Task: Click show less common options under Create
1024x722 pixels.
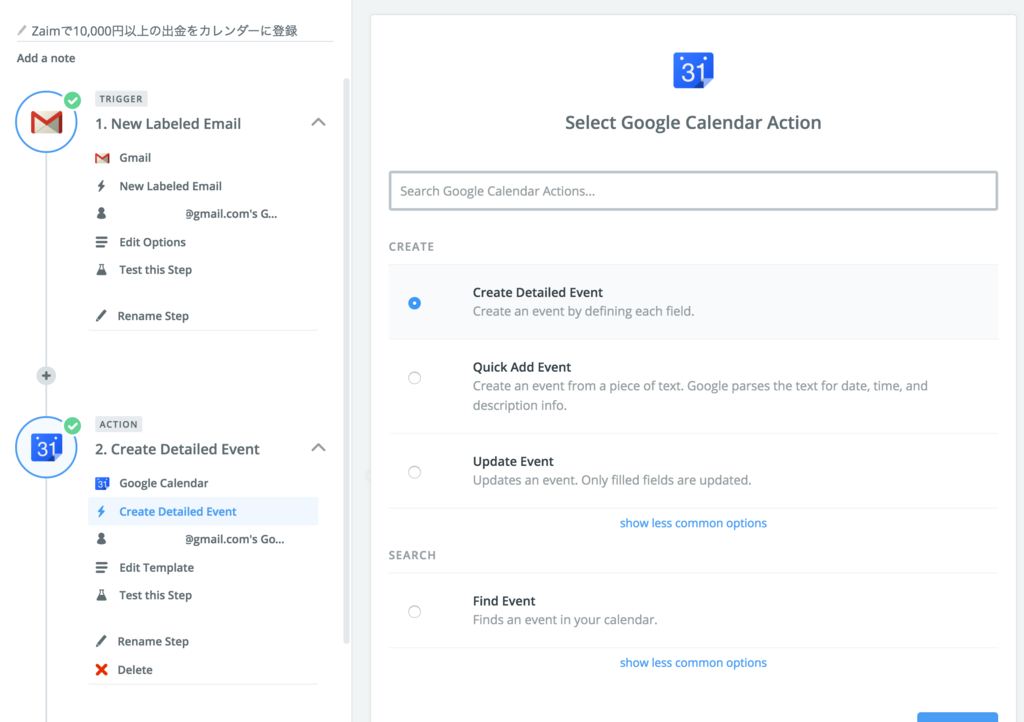Action: [x=693, y=523]
